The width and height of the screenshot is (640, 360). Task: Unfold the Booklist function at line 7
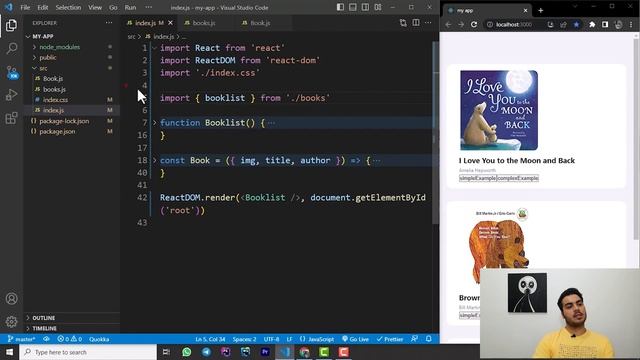155,122
